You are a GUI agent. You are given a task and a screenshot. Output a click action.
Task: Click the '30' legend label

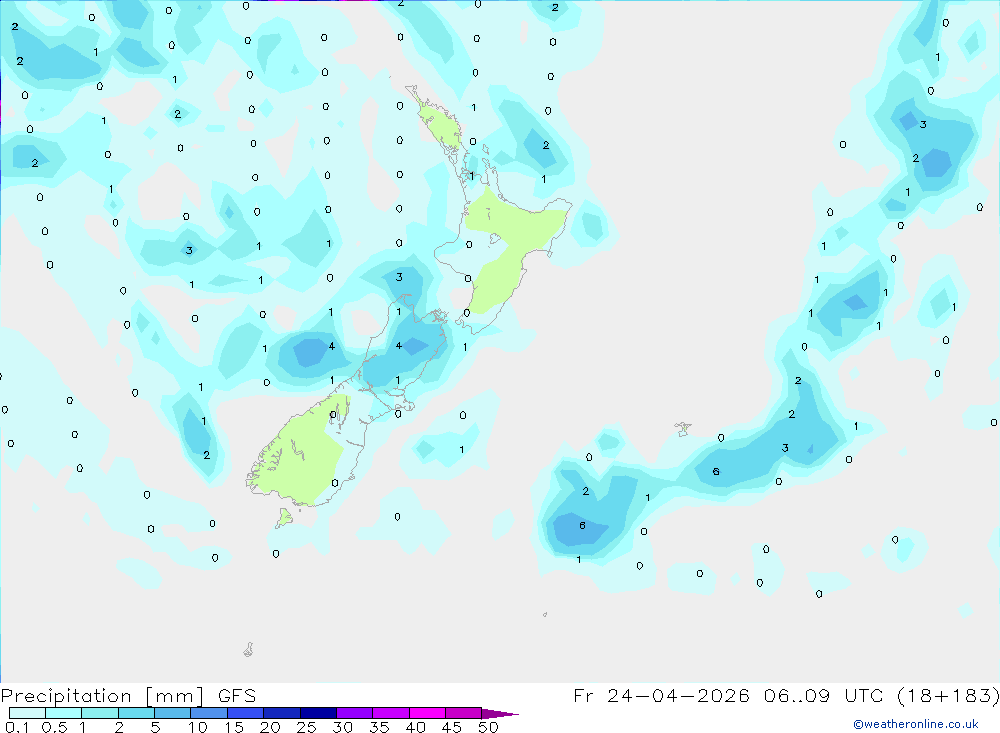point(343,727)
